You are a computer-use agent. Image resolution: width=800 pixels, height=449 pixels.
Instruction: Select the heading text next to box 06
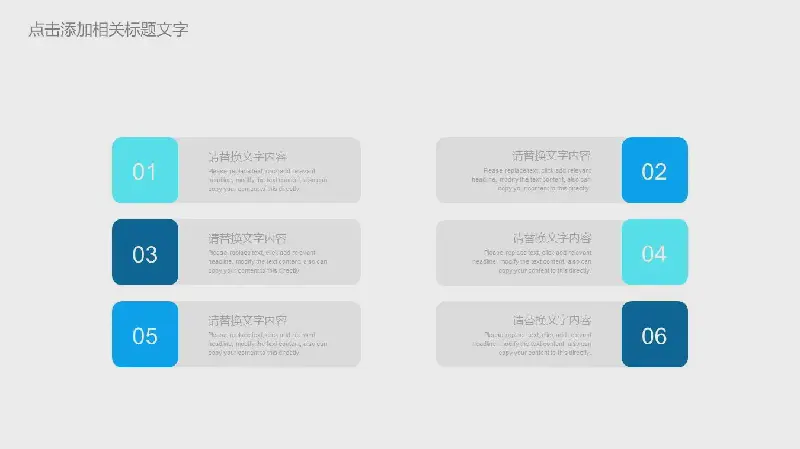(551, 320)
